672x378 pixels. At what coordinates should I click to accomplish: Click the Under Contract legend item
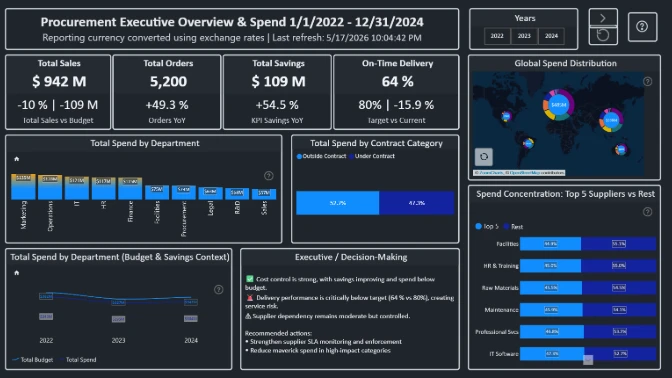[372, 156]
